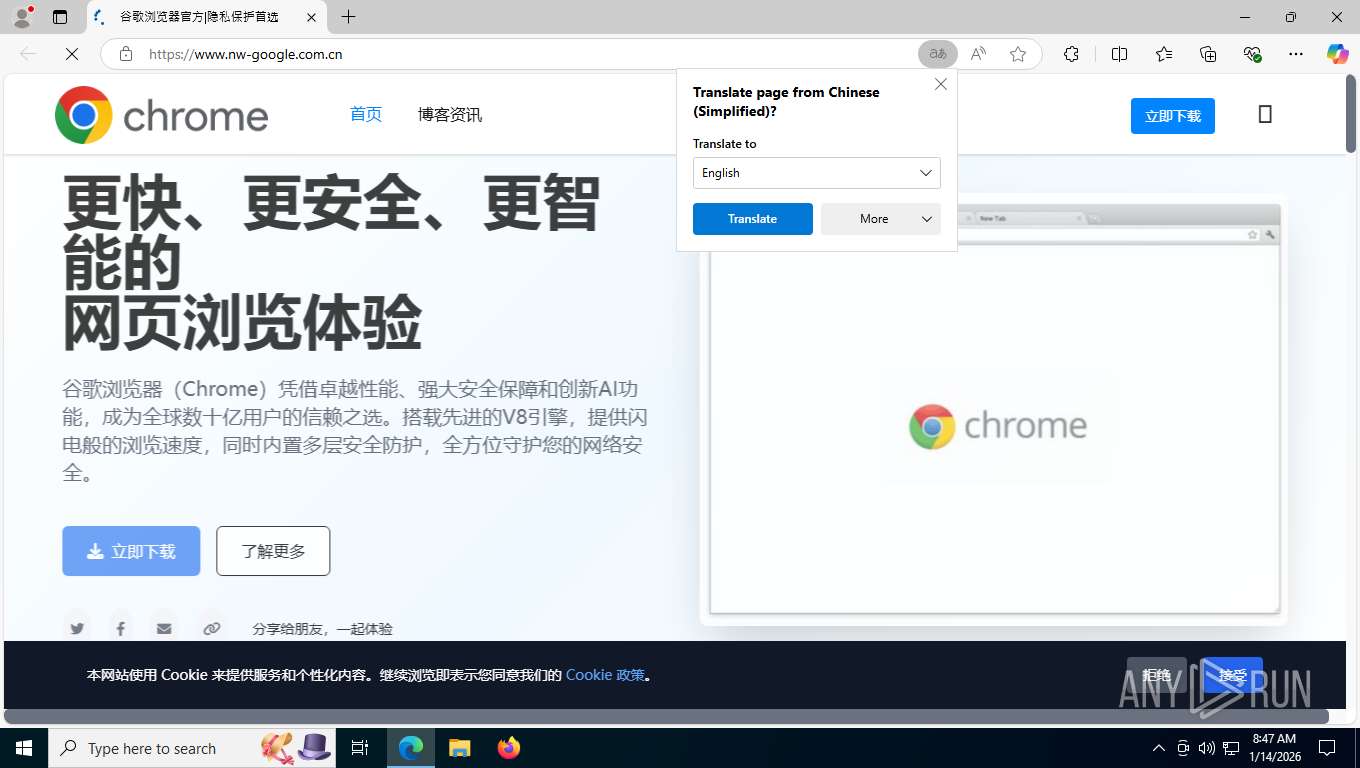1360x768 pixels.
Task: Click the Chrome browser preview image
Action: pyautogui.click(x=994, y=410)
